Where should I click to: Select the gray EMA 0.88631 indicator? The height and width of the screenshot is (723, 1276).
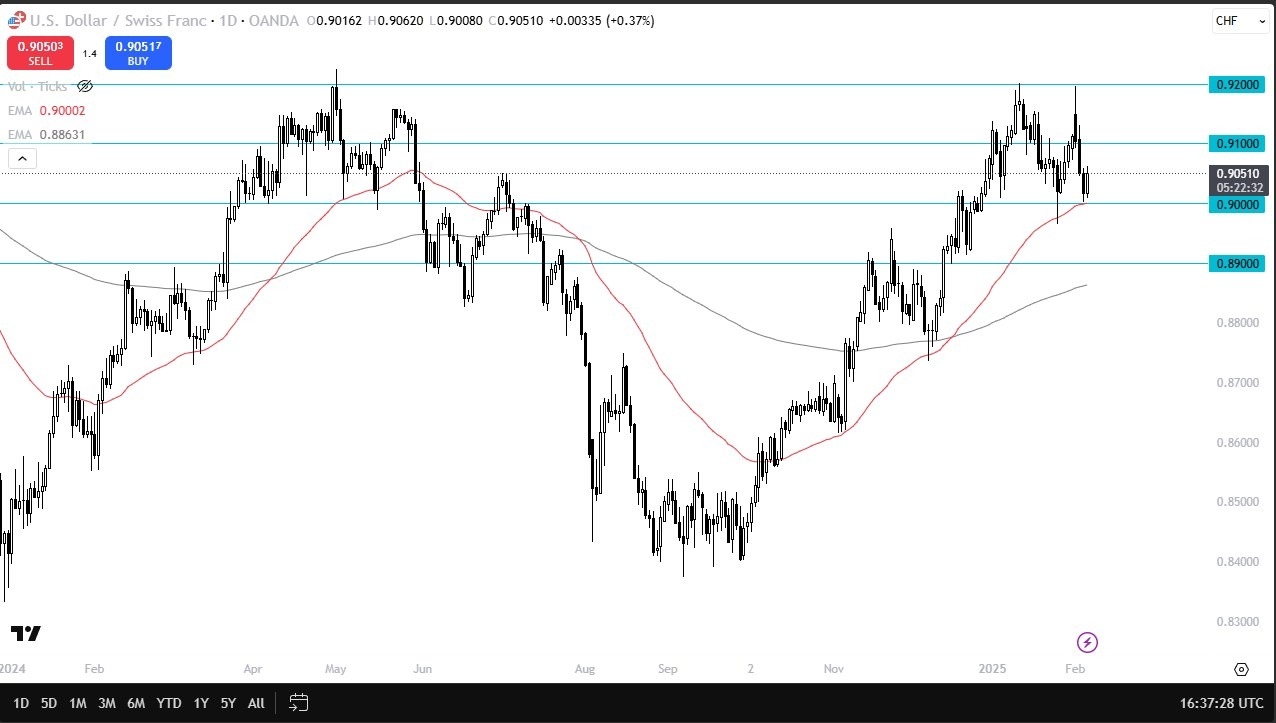pyautogui.click(x=50, y=134)
